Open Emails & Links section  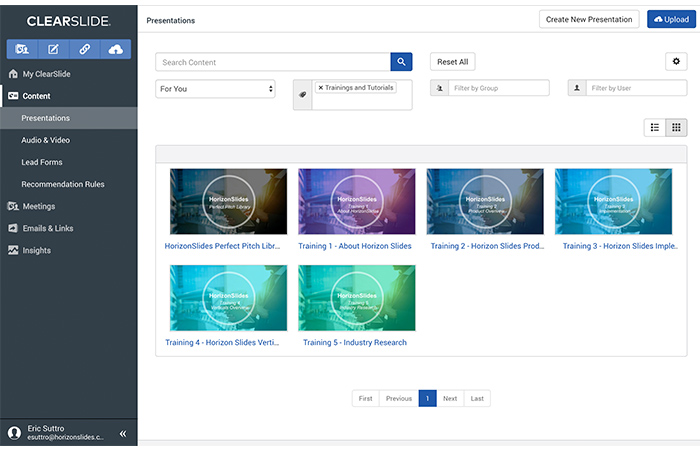48,229
